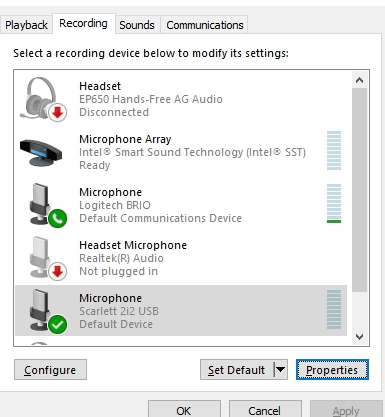
Task: Click the Scarlett 2i2 USB microphone icon
Action: [x=48, y=311]
